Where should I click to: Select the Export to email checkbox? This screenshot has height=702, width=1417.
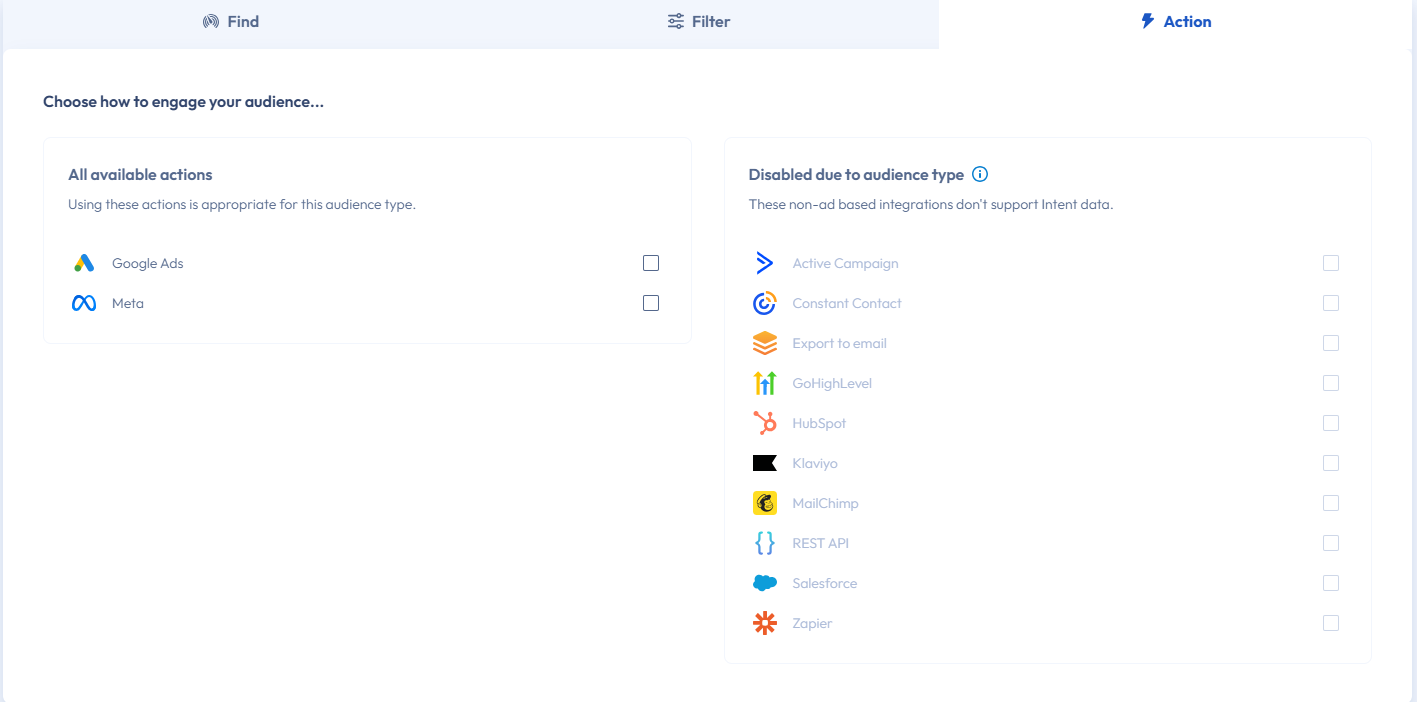(1330, 343)
